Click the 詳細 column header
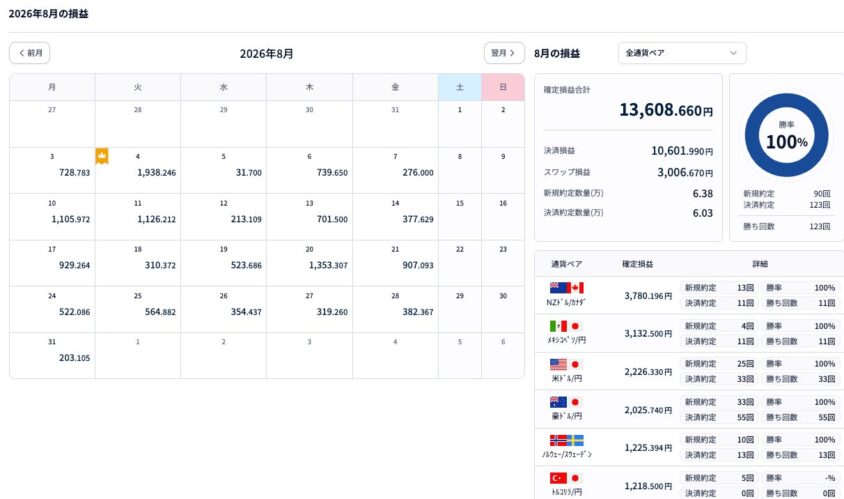844x499 pixels. 760,264
